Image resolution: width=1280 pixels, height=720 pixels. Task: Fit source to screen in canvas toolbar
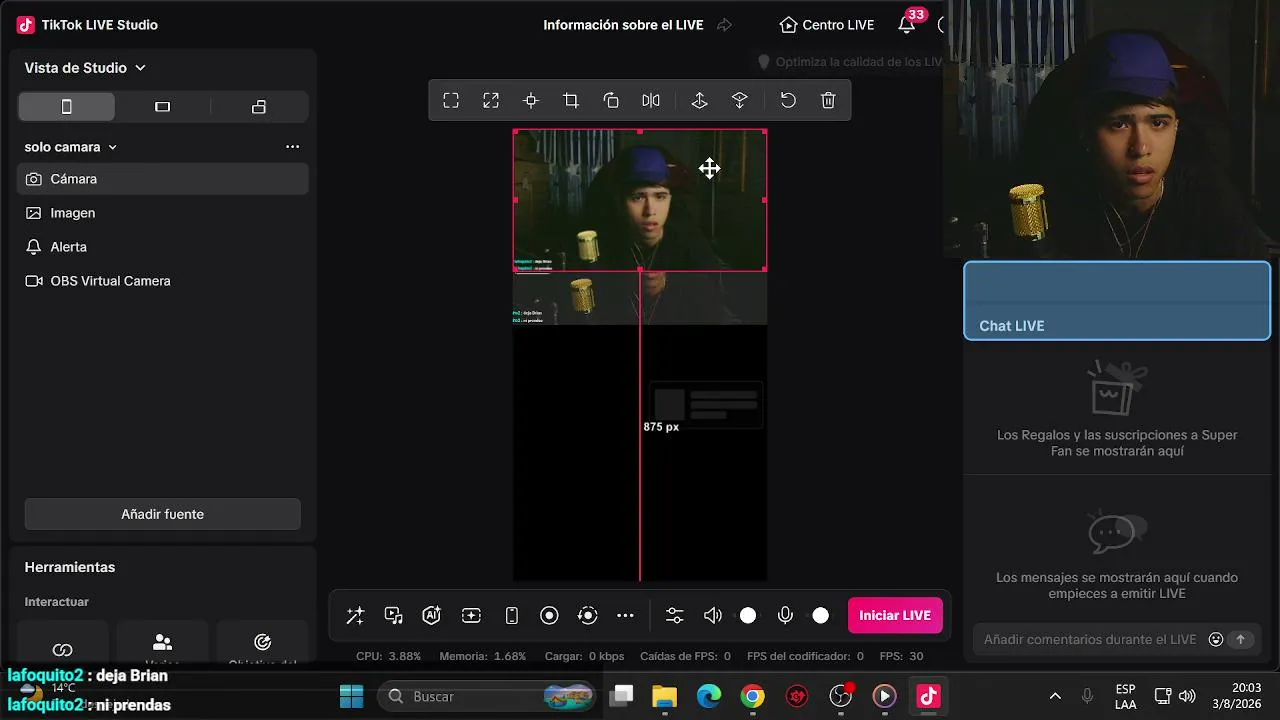451,100
